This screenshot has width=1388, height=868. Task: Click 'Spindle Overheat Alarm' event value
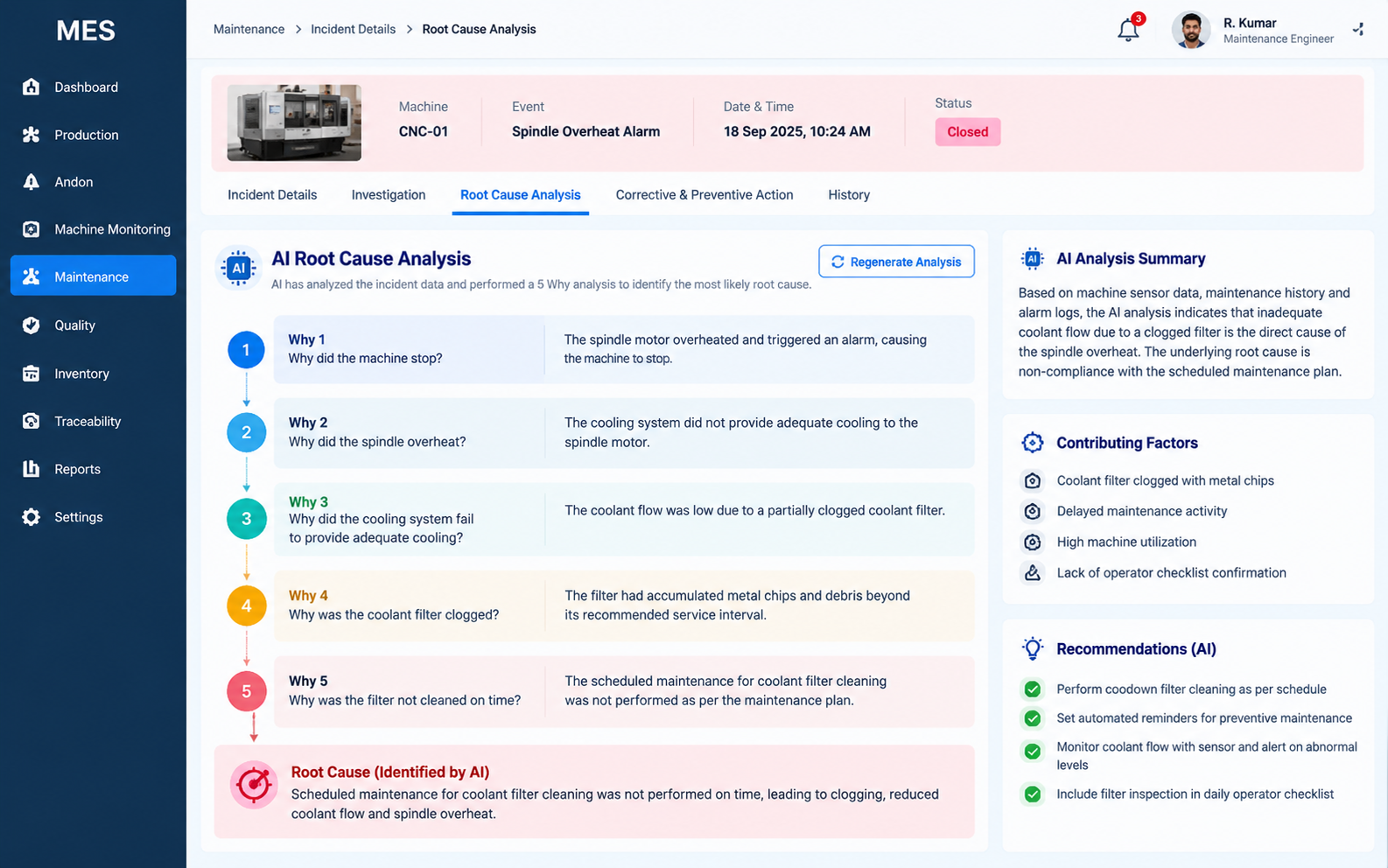pos(585,132)
